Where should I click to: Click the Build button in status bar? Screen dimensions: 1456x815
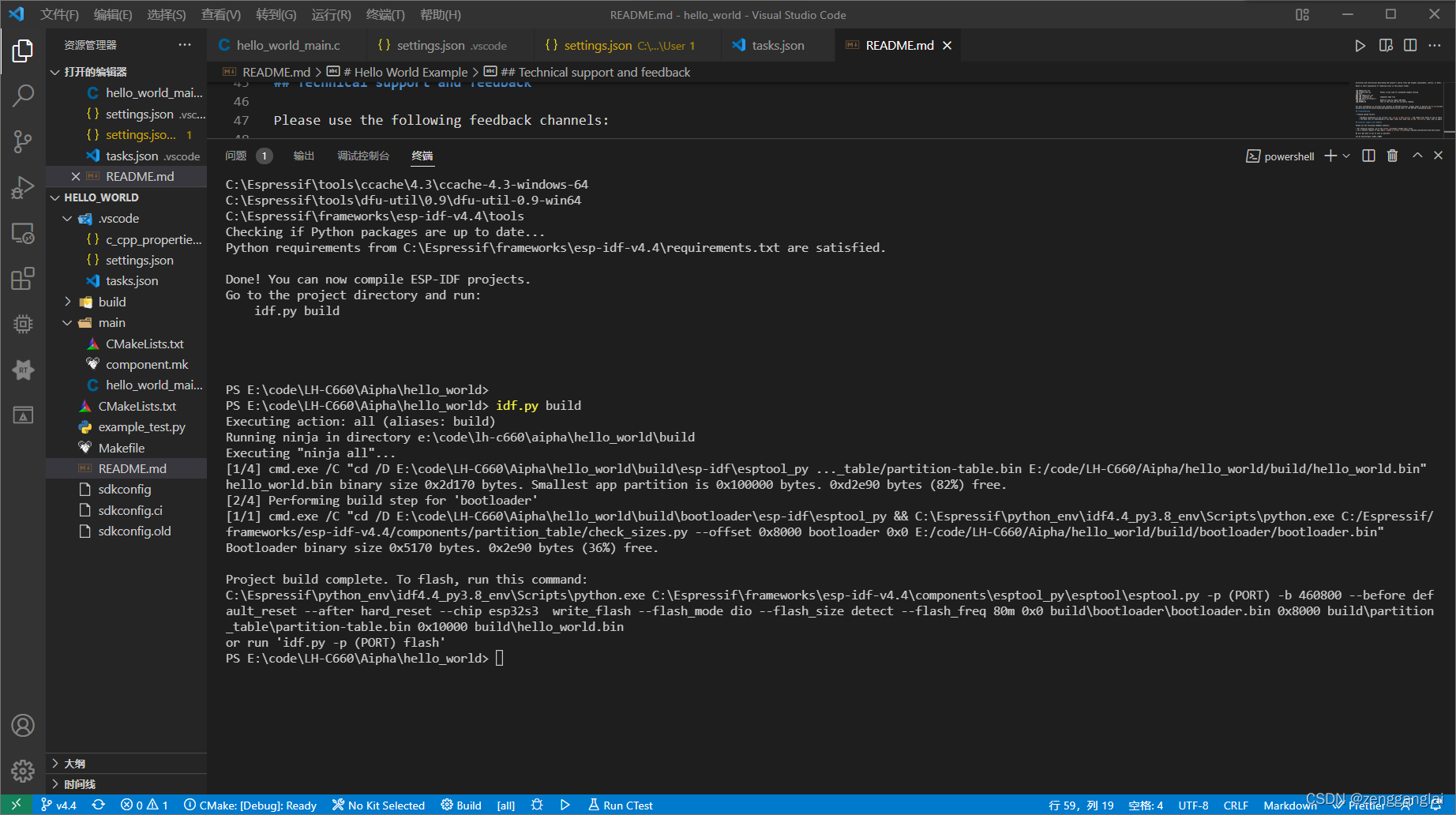[461, 805]
